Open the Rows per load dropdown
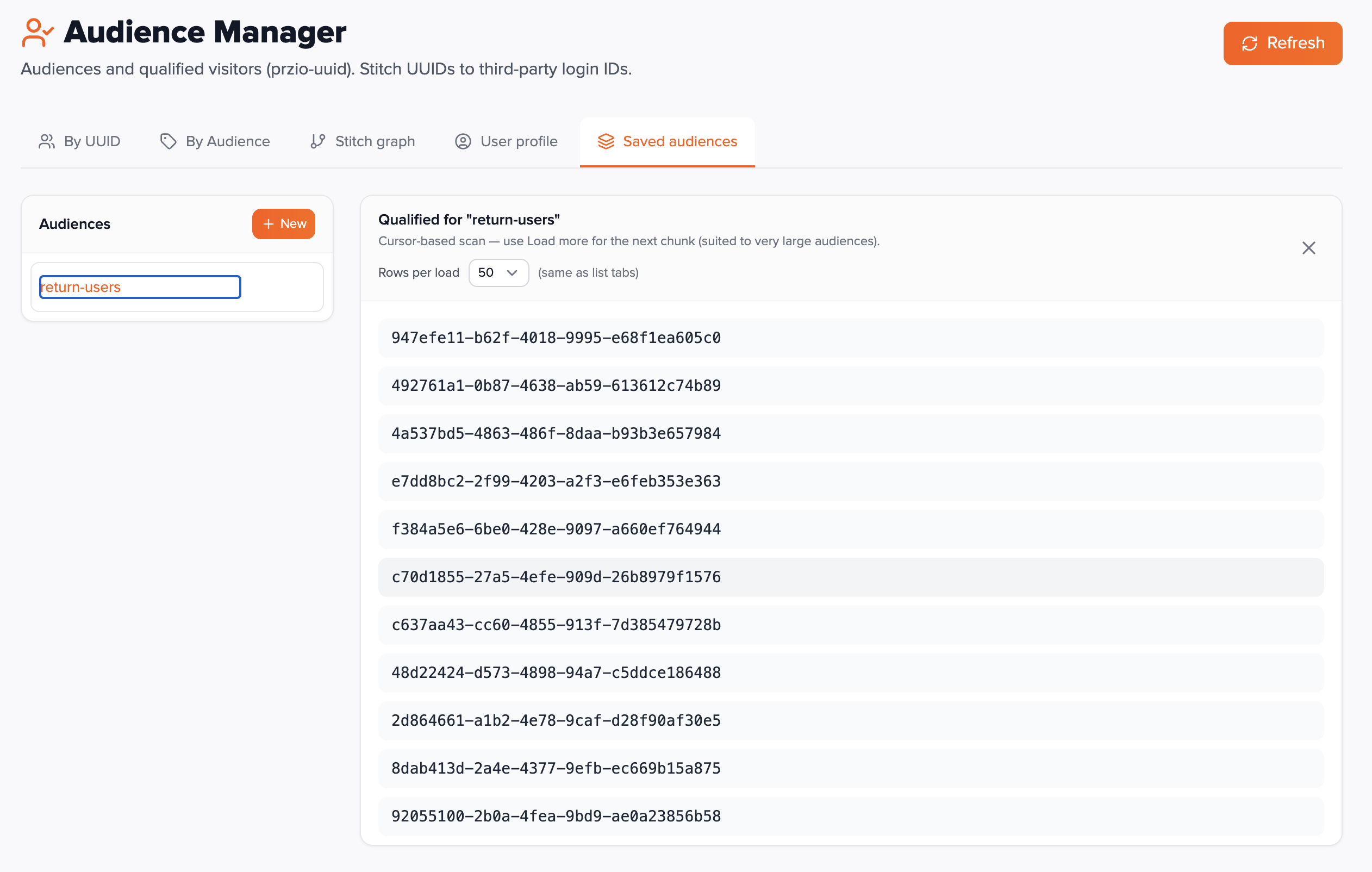Viewport: 1372px width, 872px height. [498, 272]
